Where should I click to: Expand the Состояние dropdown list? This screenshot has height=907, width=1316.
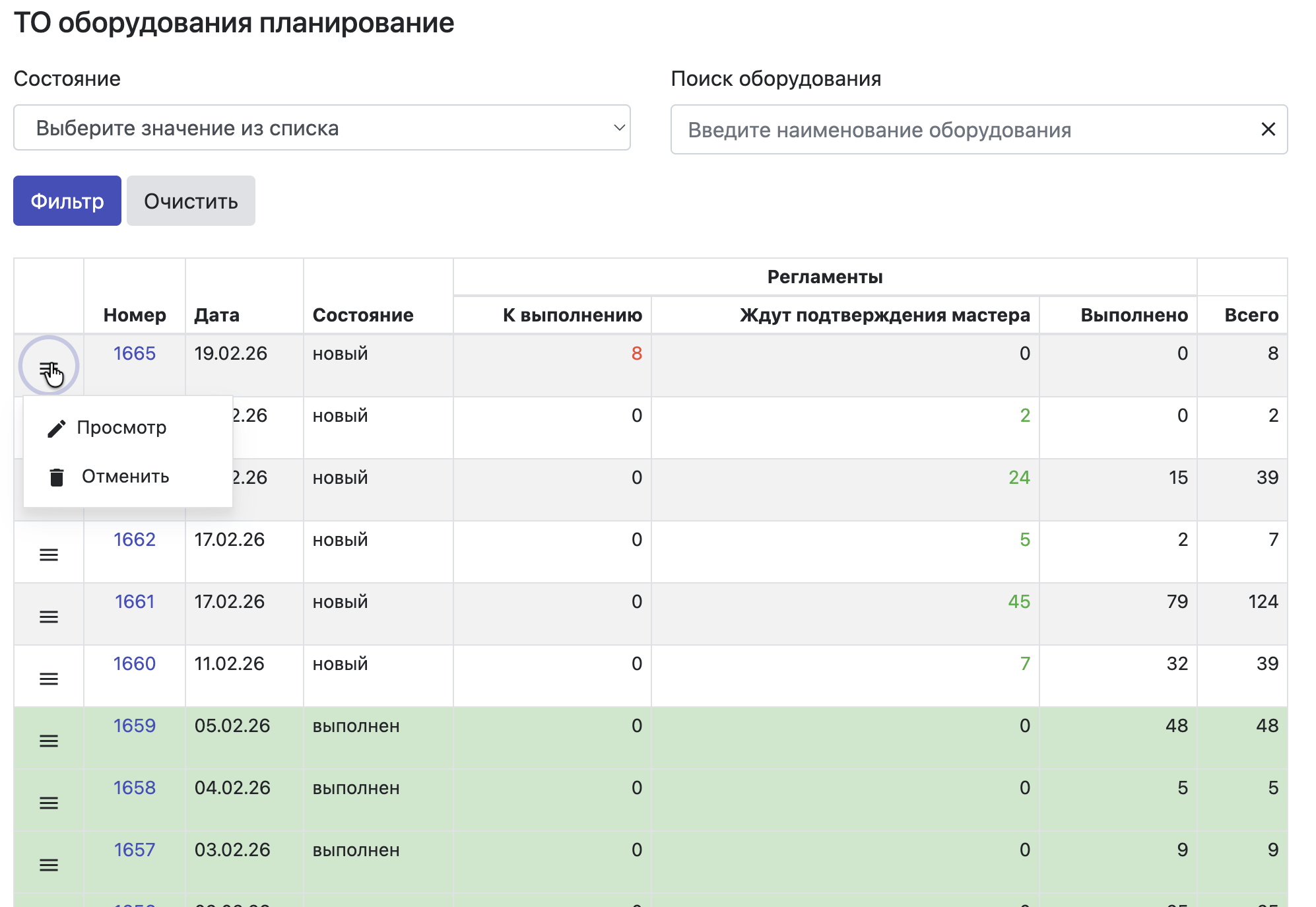(321, 128)
